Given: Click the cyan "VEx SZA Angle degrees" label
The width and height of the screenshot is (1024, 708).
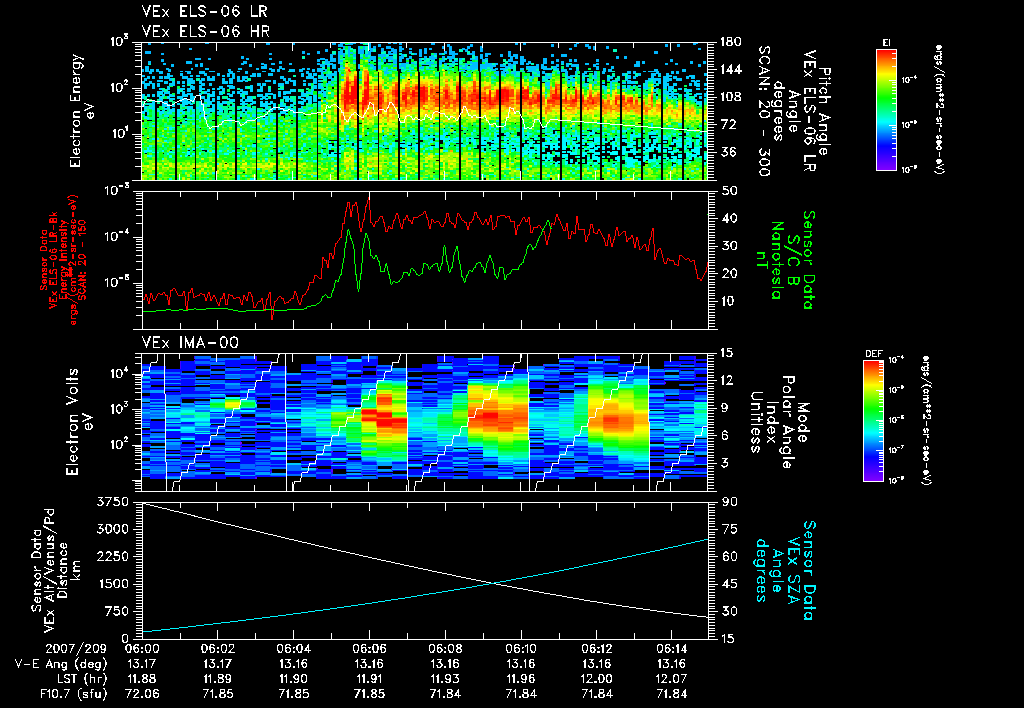Looking at the screenshot, I should (777, 570).
